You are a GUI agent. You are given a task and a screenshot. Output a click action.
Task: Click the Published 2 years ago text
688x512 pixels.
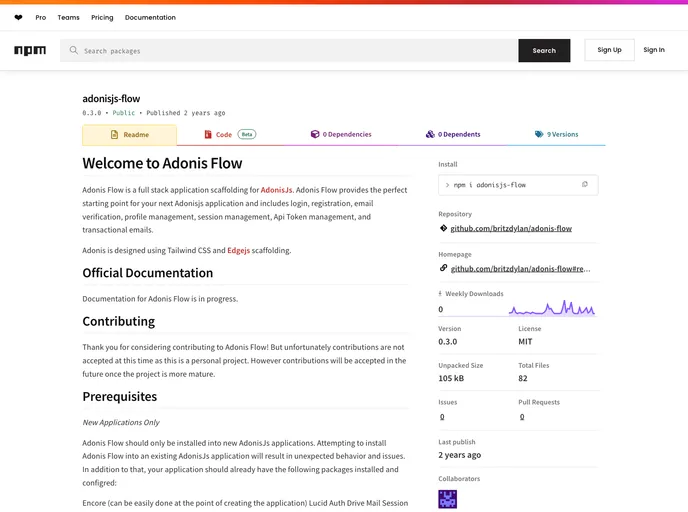(186, 113)
